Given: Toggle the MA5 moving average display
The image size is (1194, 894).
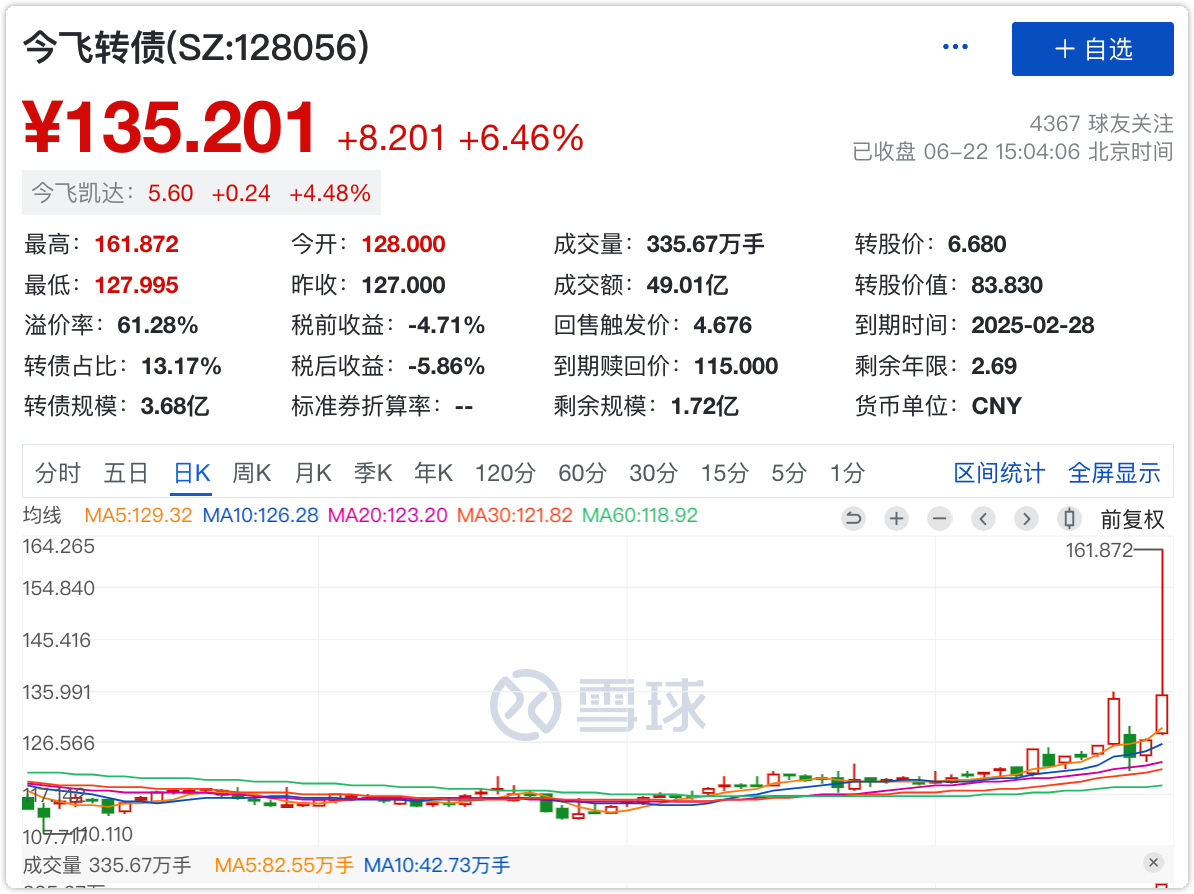Looking at the screenshot, I should (x=152, y=518).
